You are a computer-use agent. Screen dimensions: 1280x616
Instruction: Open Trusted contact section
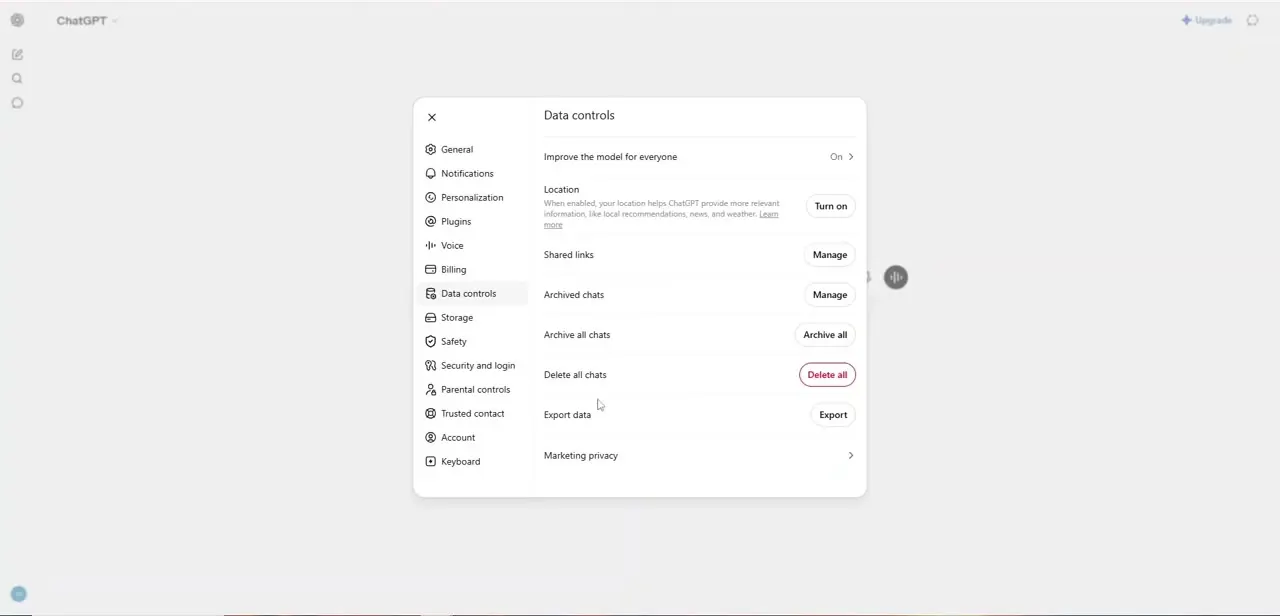472,413
